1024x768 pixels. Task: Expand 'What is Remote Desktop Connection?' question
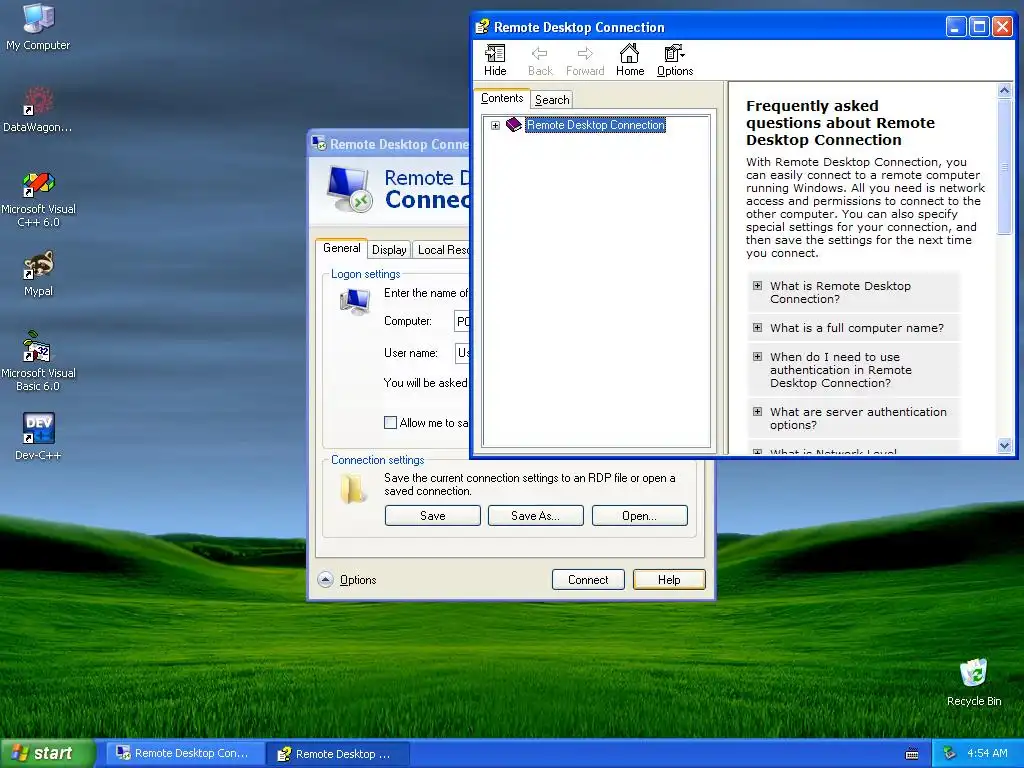(x=758, y=285)
